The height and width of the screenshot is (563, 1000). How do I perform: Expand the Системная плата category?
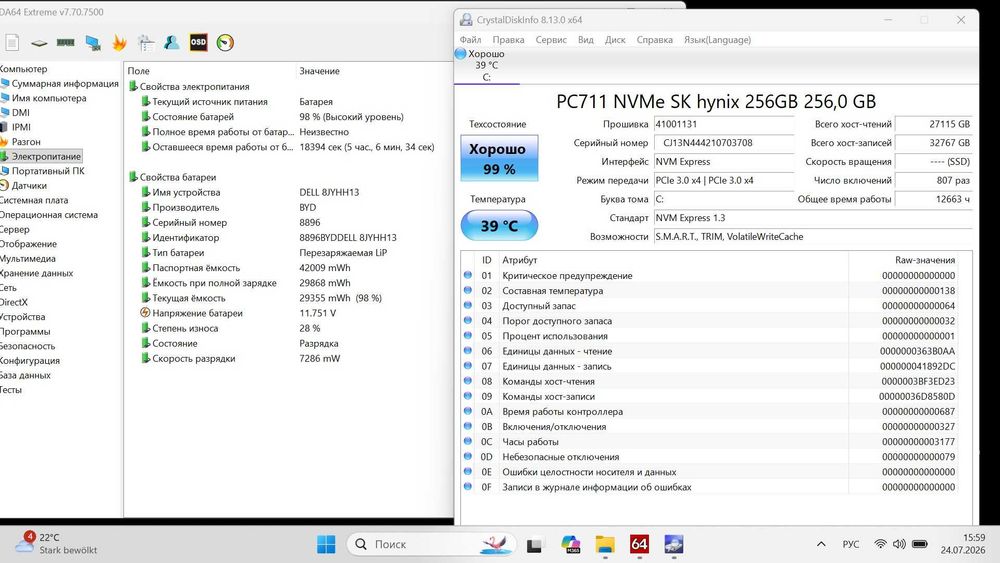(34, 200)
